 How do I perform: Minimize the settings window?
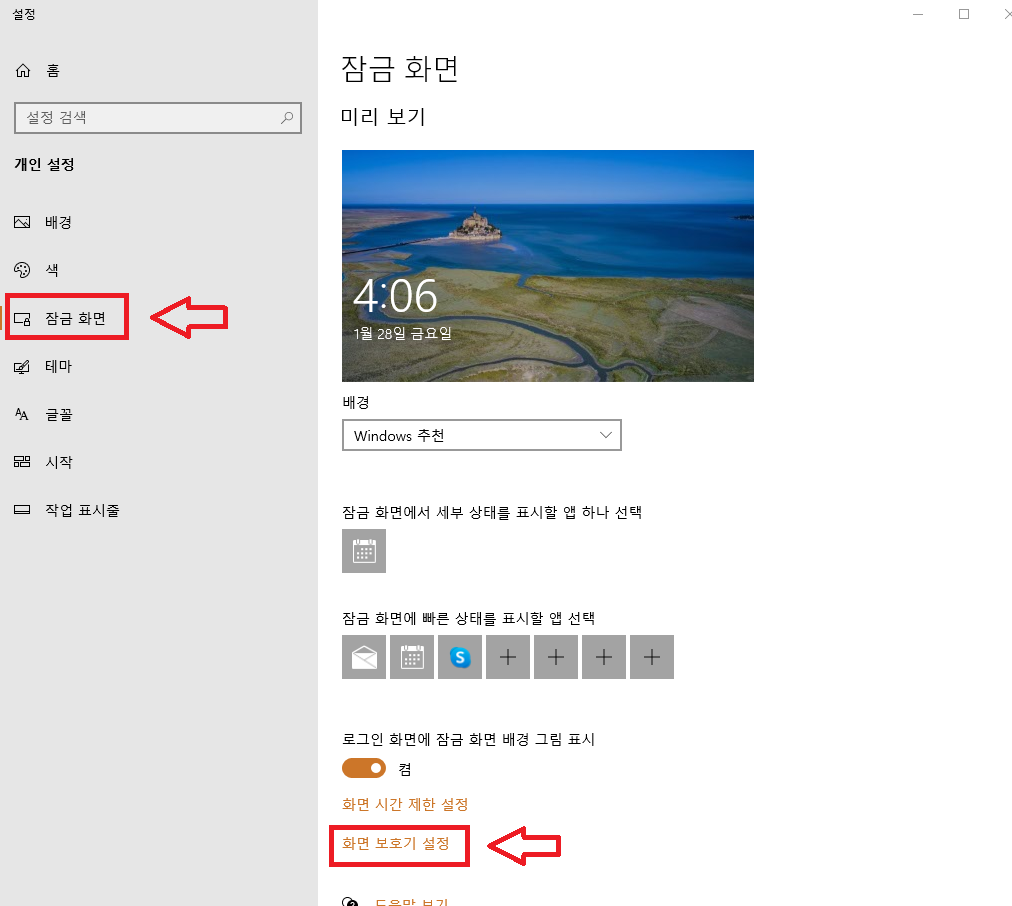pyautogui.click(x=918, y=14)
